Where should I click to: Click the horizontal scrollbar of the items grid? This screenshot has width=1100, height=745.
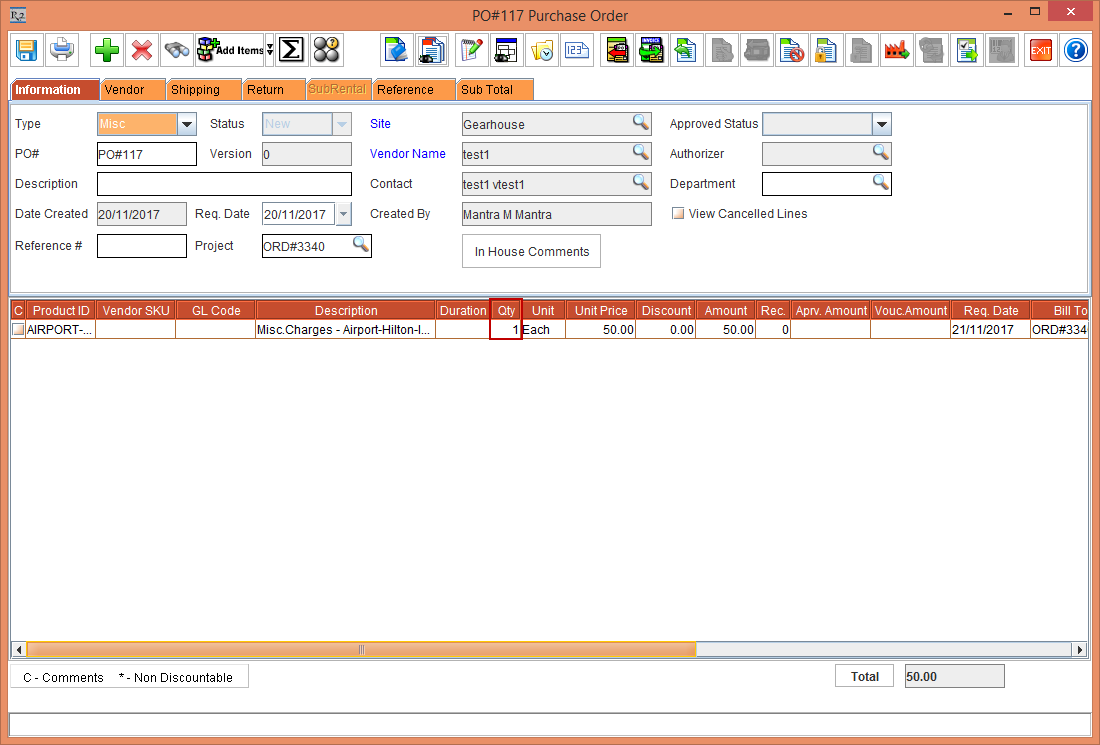coord(361,650)
